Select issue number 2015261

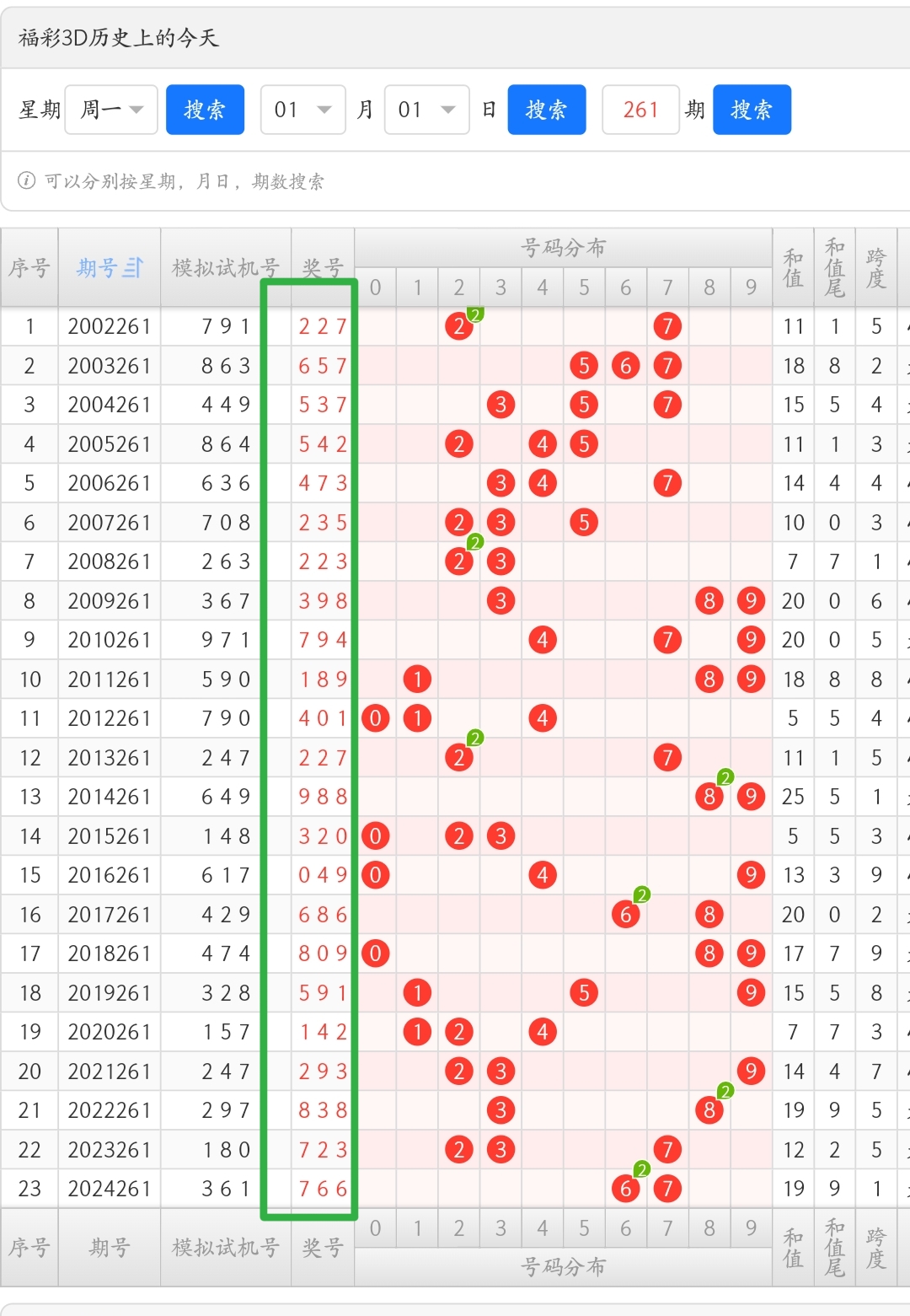110,836
